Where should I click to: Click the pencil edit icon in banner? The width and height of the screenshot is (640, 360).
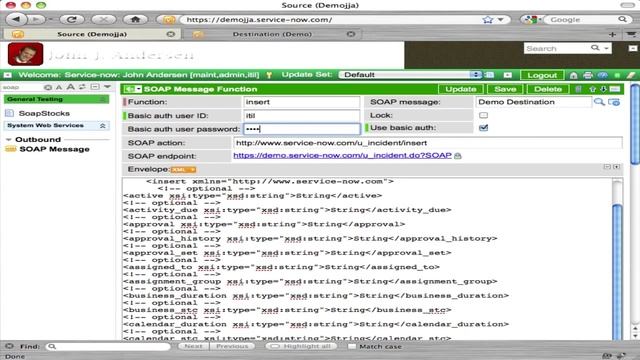(631, 75)
